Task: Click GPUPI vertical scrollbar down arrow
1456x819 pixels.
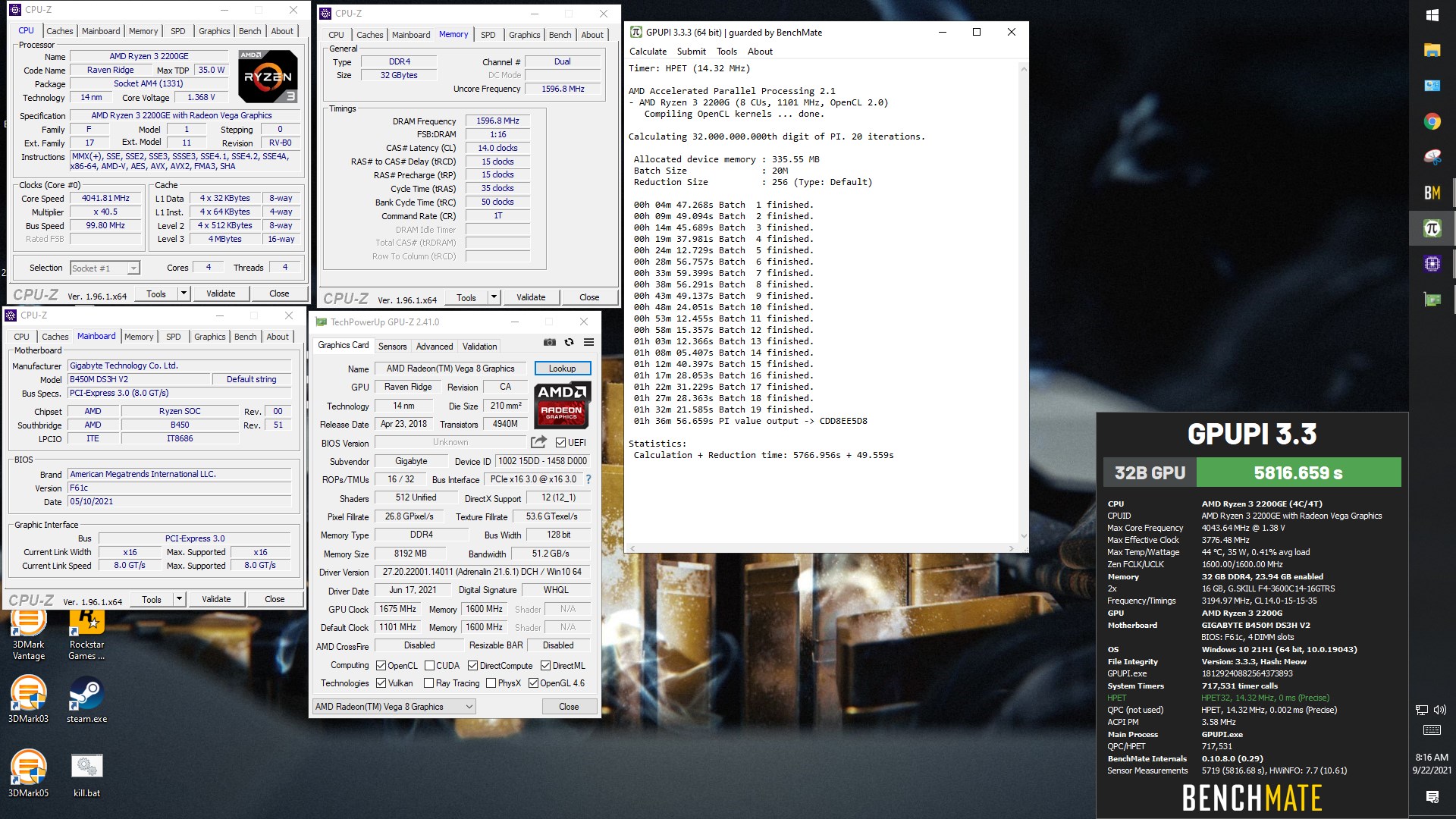Action: 1023,537
